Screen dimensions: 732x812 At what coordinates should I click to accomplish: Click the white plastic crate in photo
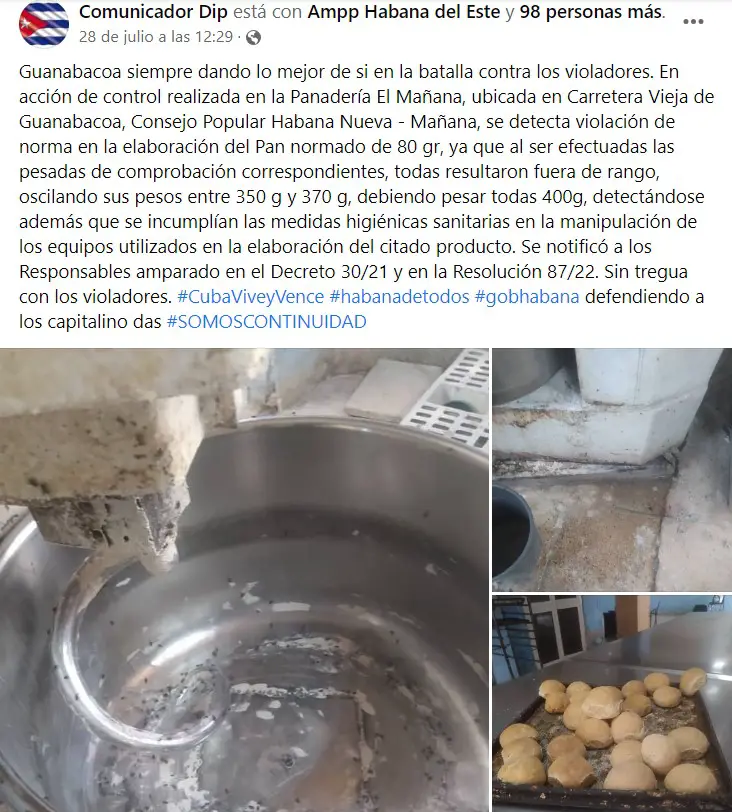pos(449,396)
